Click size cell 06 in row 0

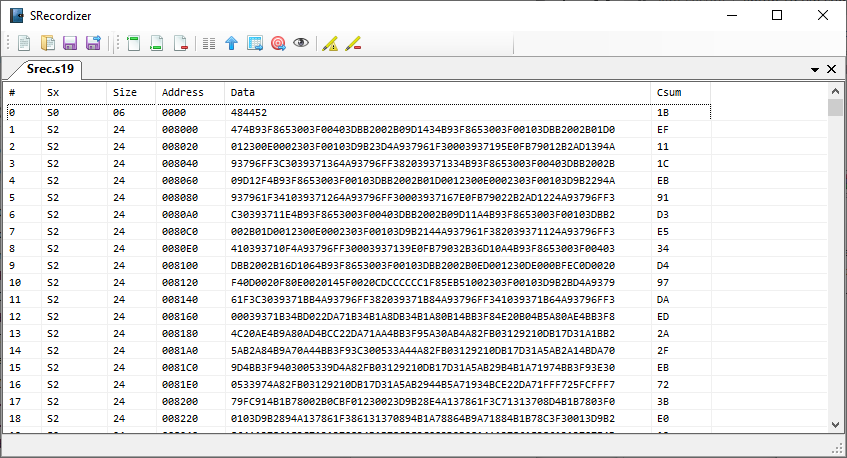tap(119, 112)
